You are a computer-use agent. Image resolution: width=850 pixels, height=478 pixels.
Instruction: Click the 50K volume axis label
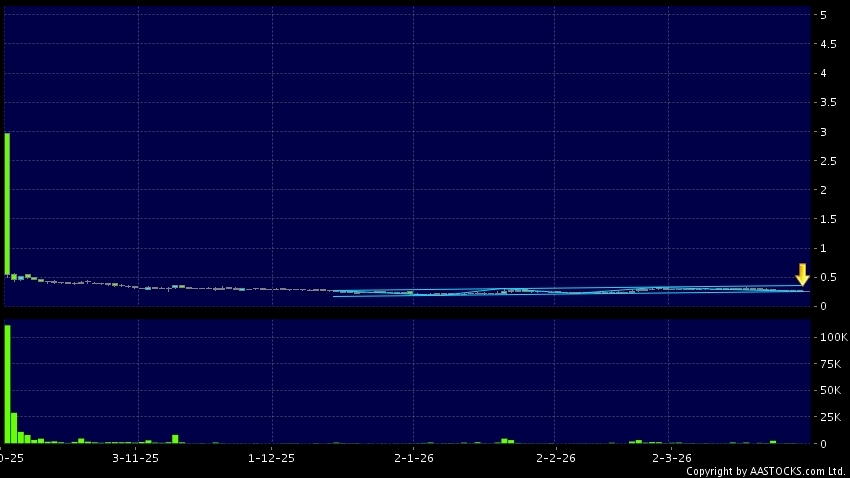coord(830,390)
